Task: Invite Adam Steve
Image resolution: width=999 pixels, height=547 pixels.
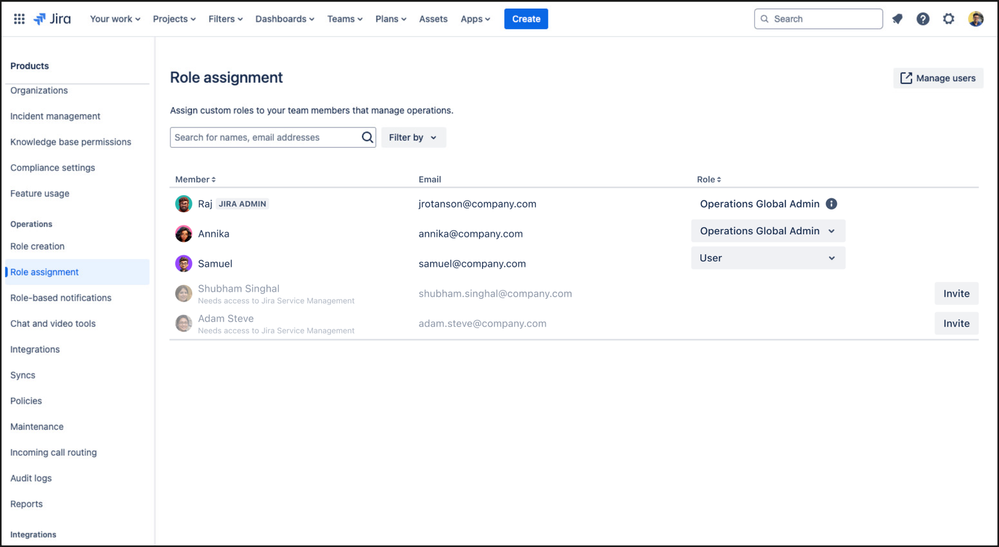Action: click(x=956, y=323)
